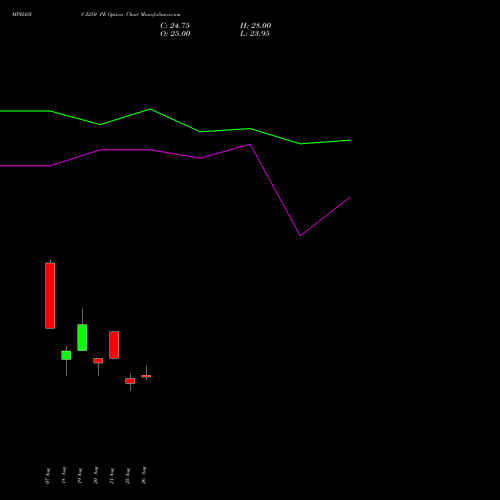Image resolution: width=500 pixels, height=500 pixels.
Task: Click the '07 Aug' date axis label
Action: coord(48,476)
